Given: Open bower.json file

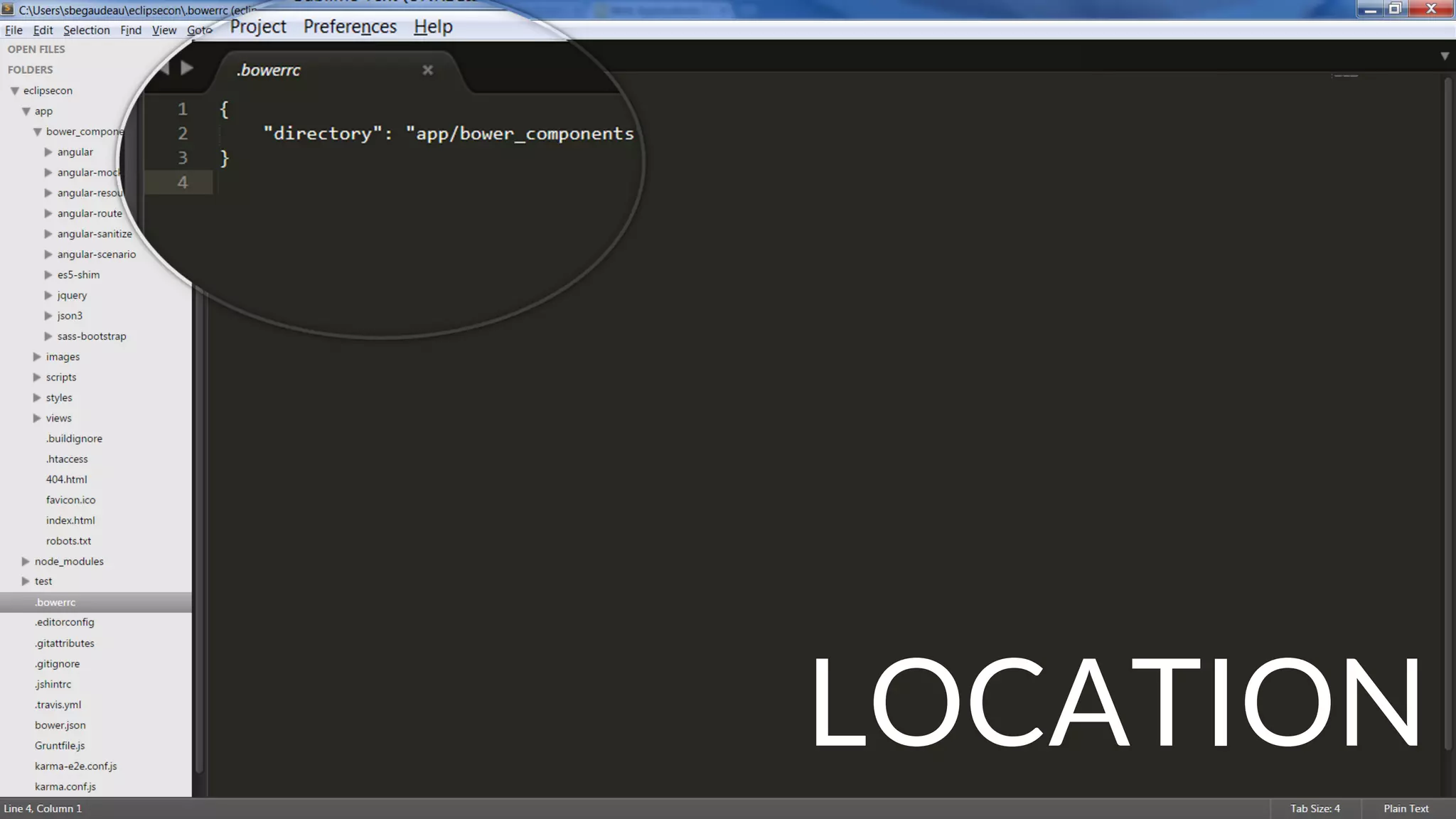Looking at the screenshot, I should (60, 725).
